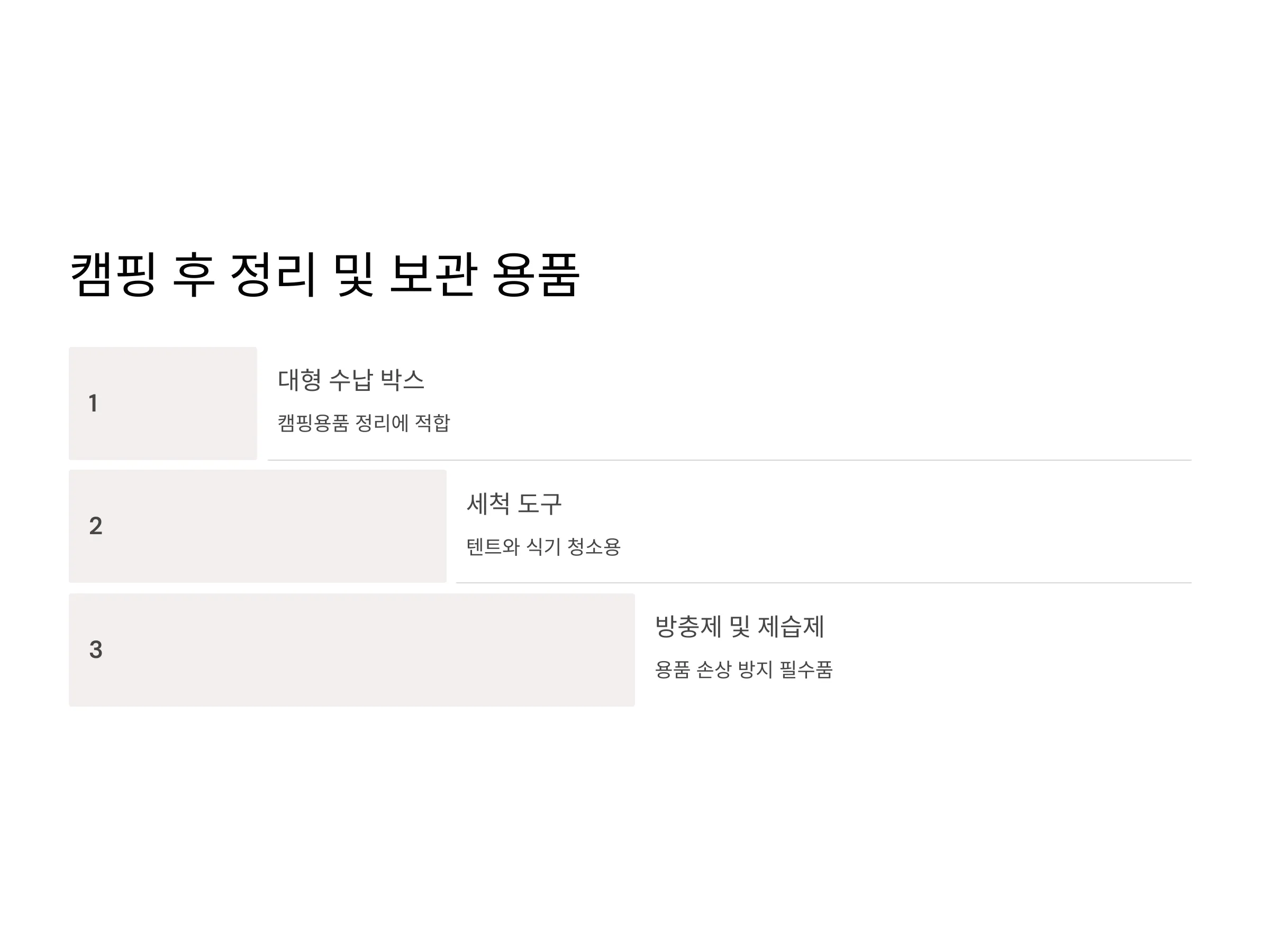
Task: Click the text 텐트와 식기 청소용
Action: (543, 546)
